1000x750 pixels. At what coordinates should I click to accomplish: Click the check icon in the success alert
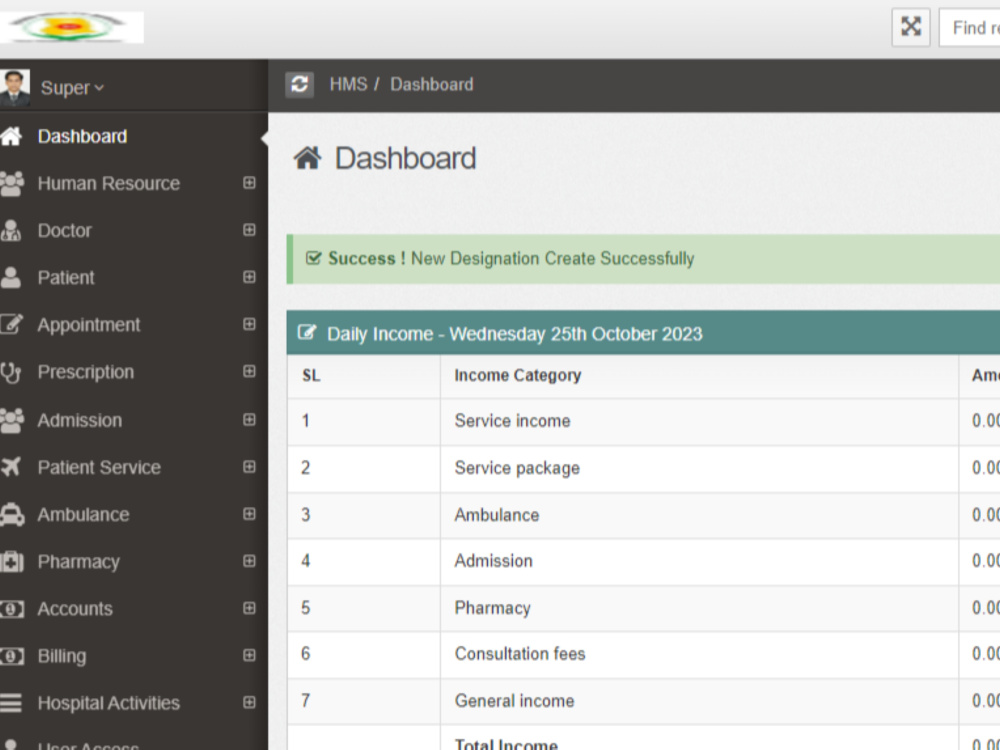point(313,258)
